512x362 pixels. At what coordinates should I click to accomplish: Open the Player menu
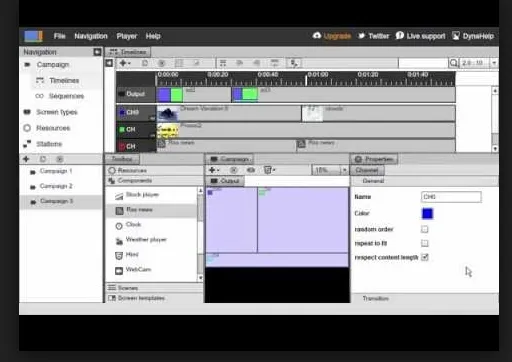click(127, 36)
